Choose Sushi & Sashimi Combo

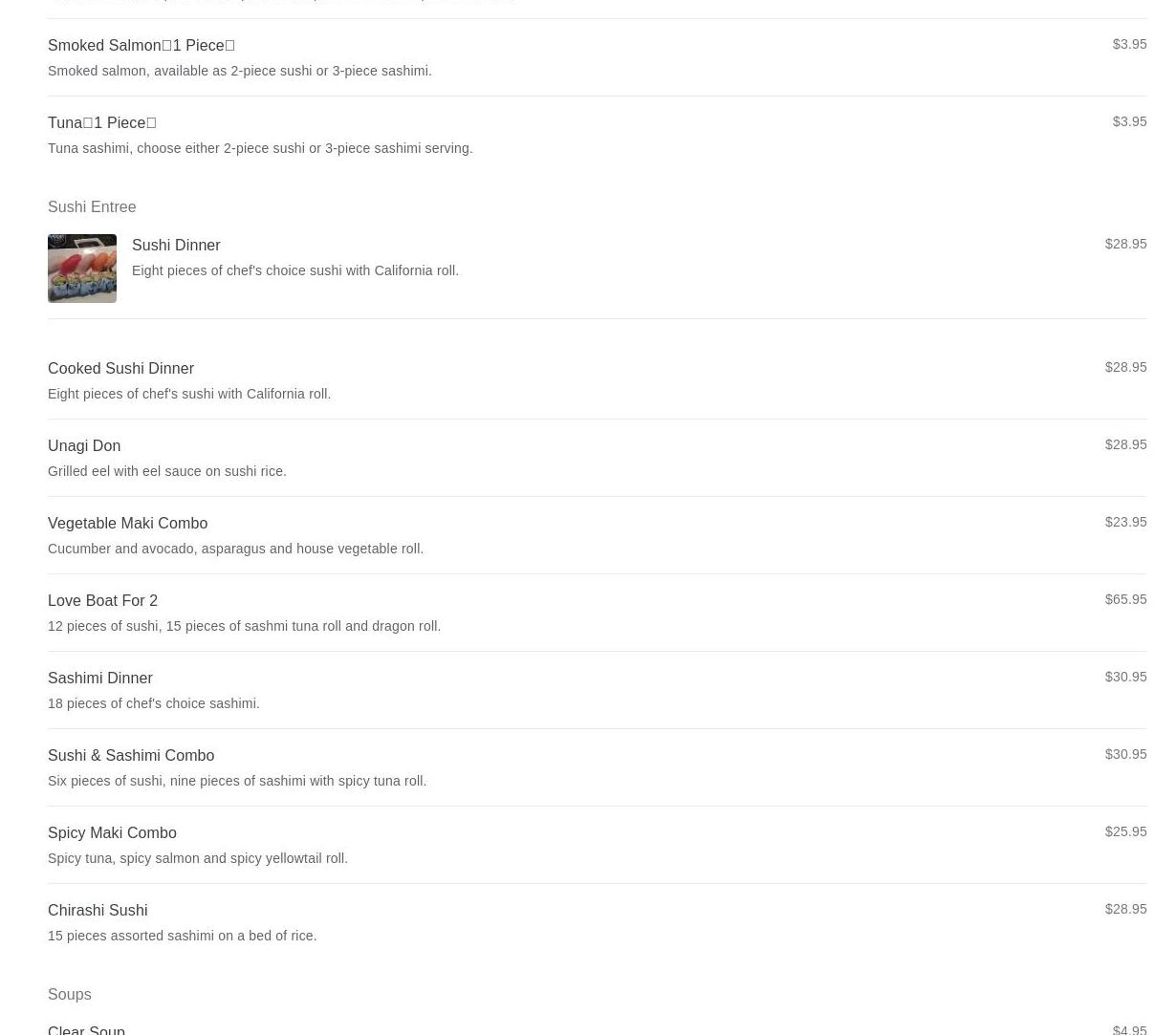597,767
